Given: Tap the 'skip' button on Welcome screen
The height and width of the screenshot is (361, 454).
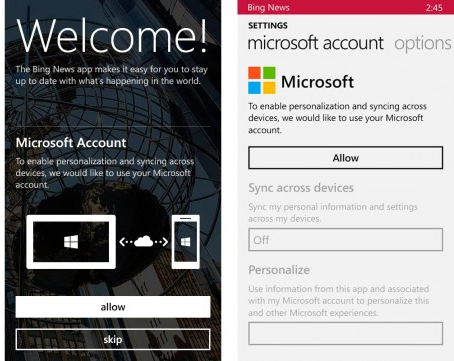Looking at the screenshot, I should click(113, 339).
